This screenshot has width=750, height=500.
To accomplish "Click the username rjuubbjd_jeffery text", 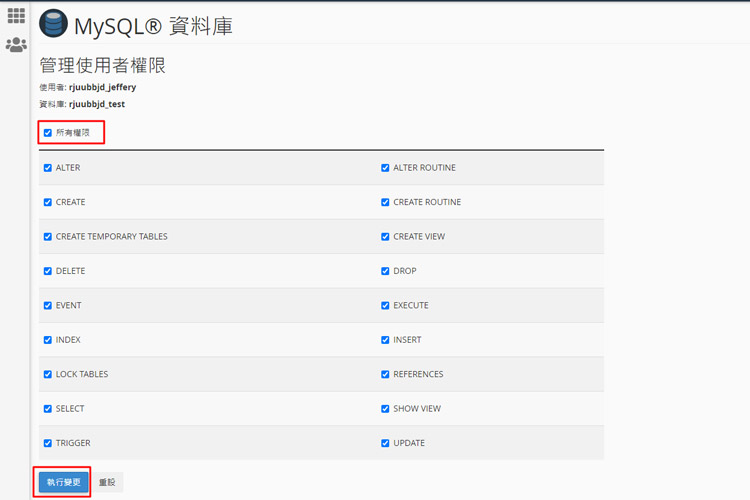I will [x=102, y=87].
